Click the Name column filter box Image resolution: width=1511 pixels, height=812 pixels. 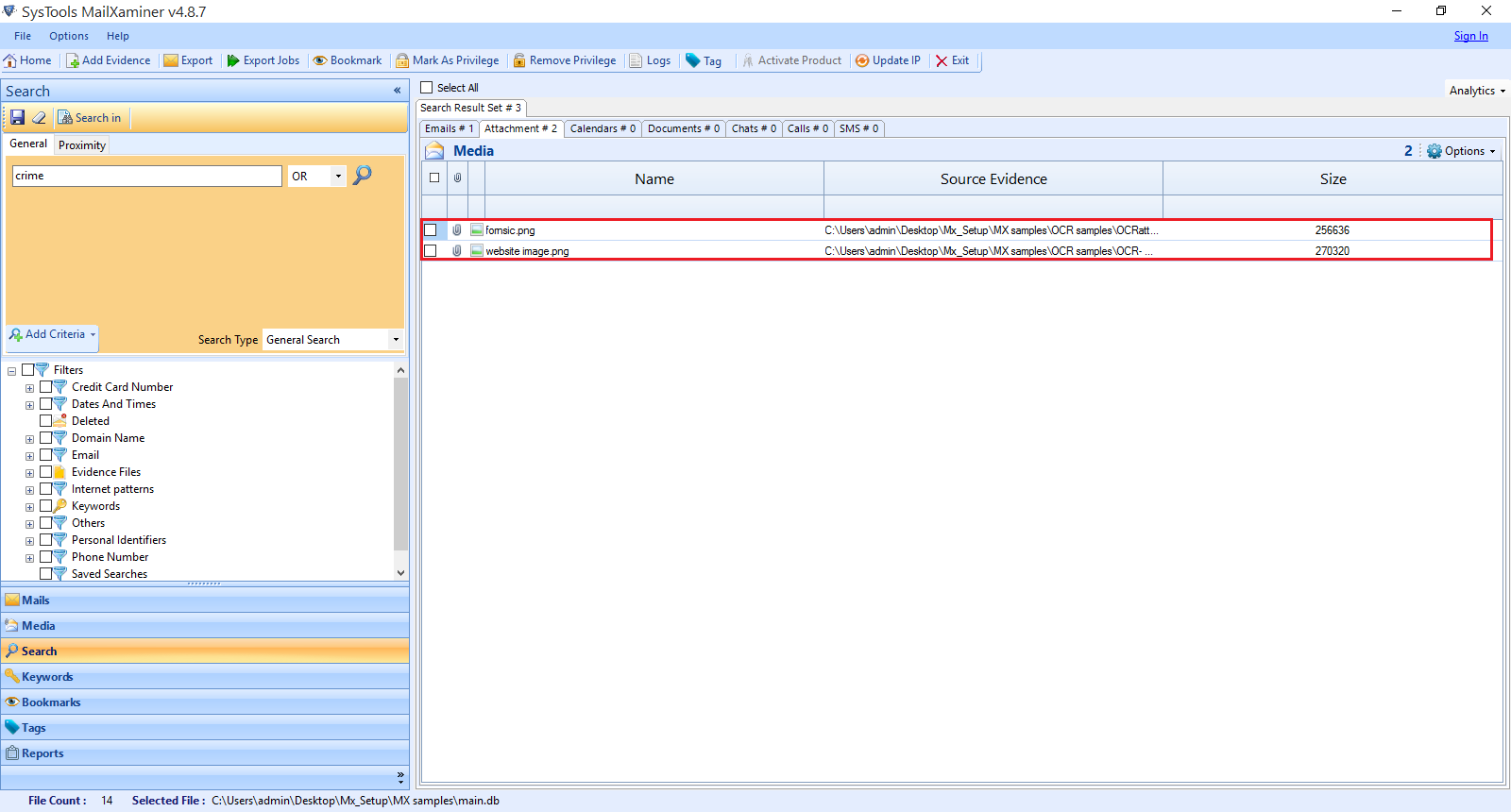(x=654, y=207)
